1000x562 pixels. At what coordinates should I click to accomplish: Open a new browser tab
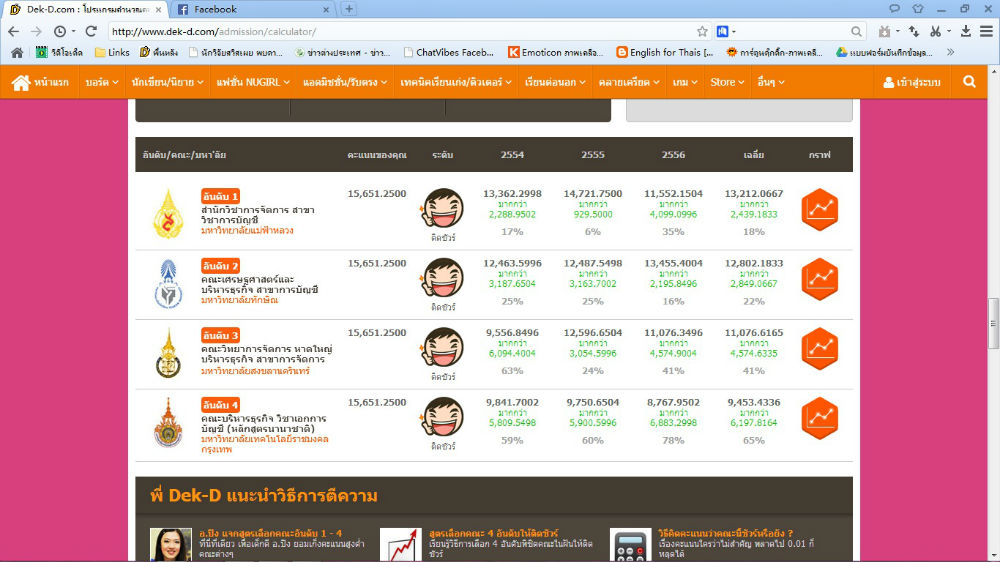[x=349, y=9]
